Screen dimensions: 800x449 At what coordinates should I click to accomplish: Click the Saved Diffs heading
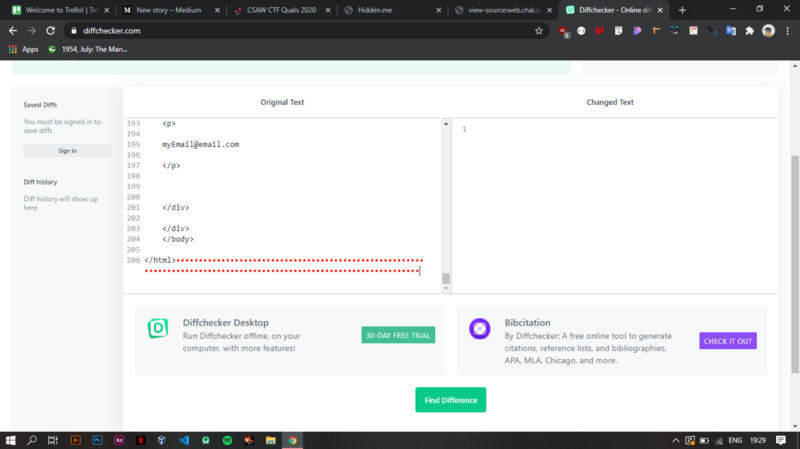[x=40, y=105]
